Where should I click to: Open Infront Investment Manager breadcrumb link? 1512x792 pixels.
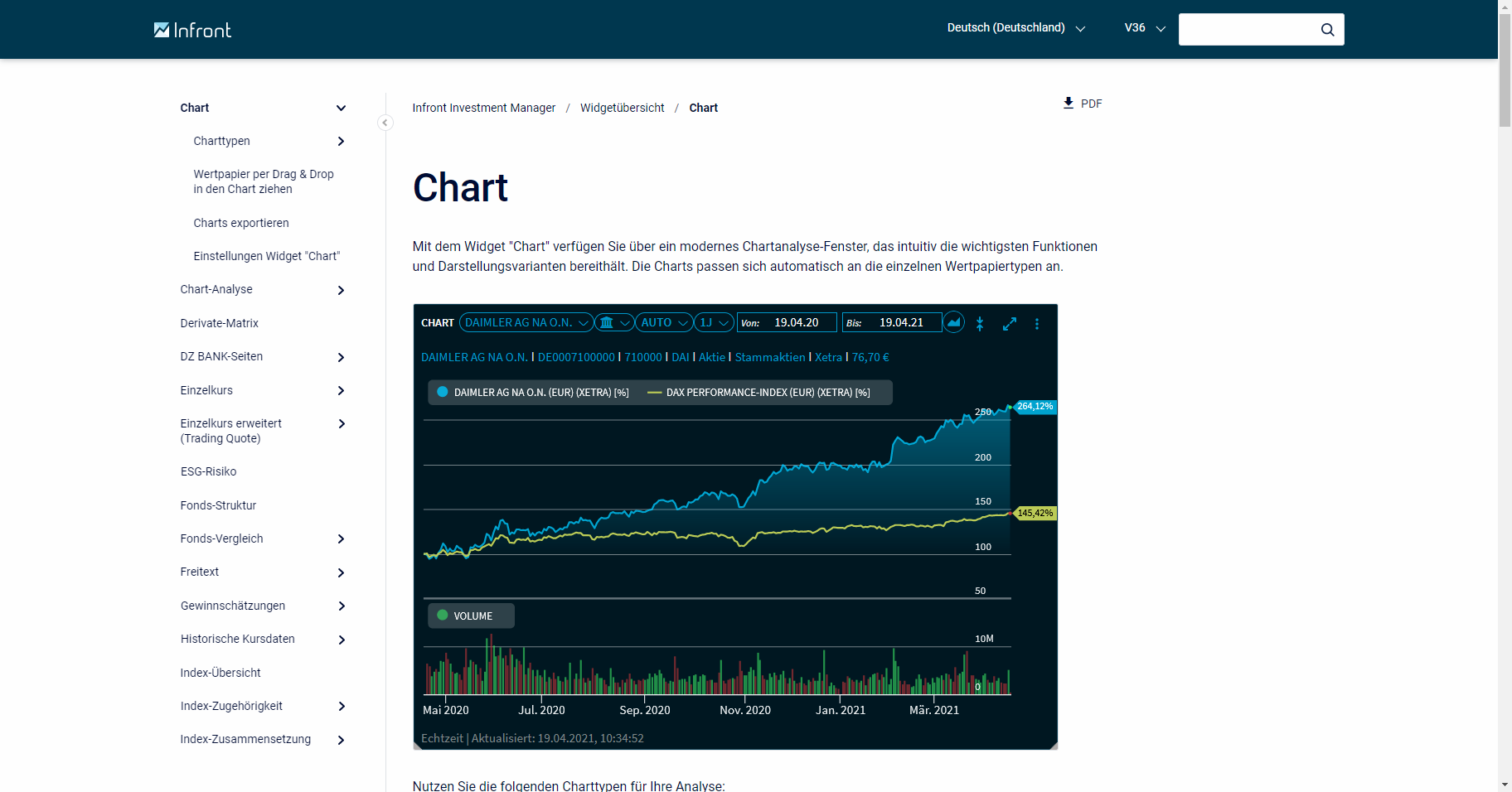tap(483, 108)
